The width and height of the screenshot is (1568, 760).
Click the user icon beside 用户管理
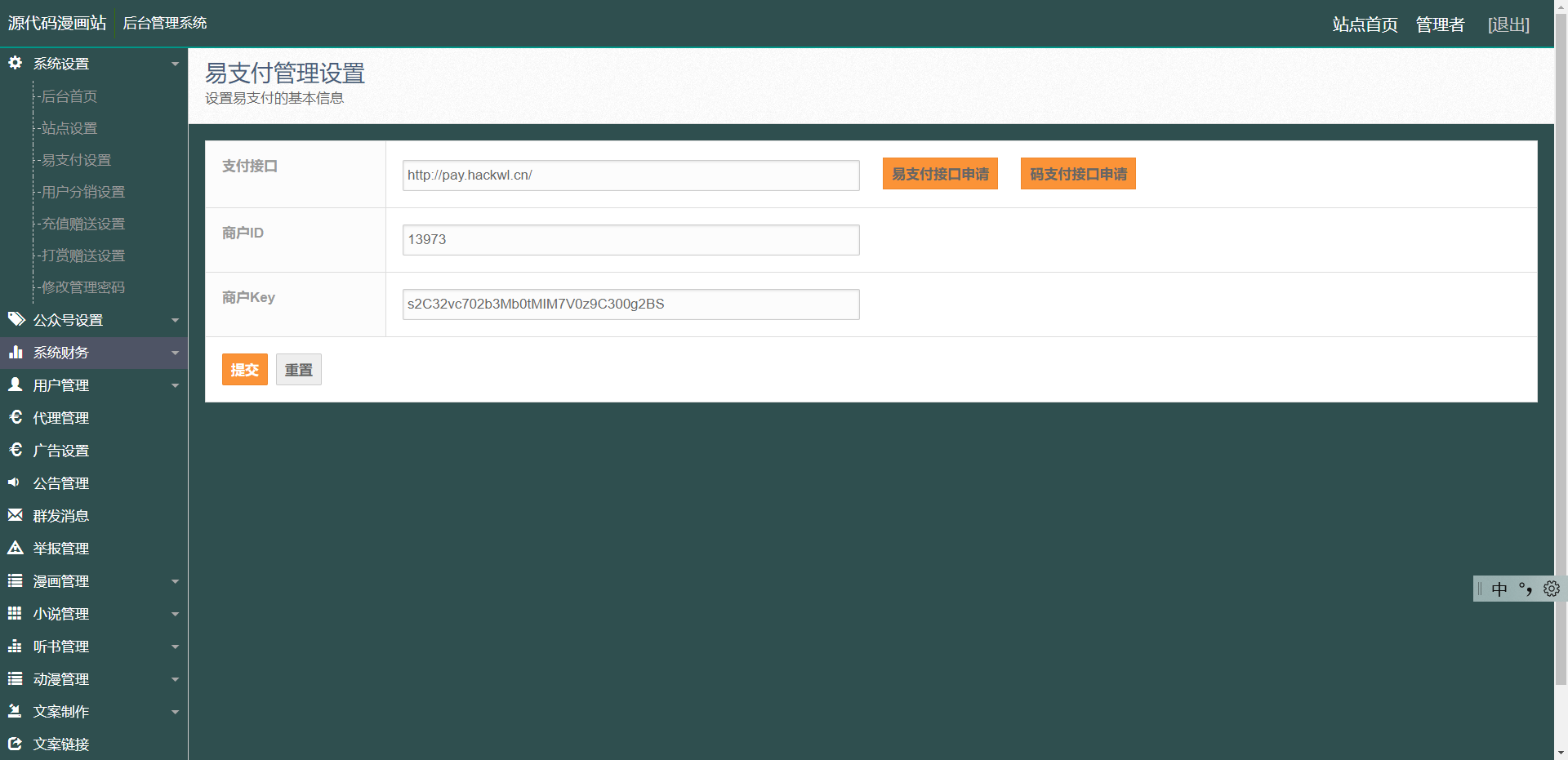coord(15,384)
